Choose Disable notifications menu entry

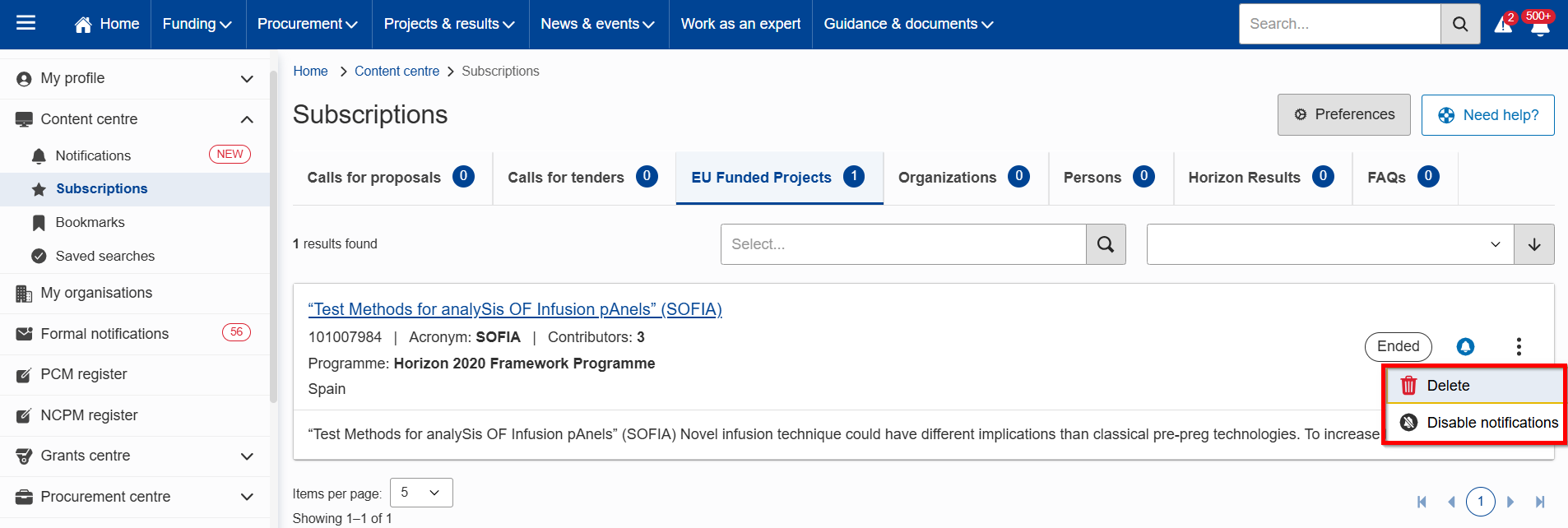click(1474, 423)
